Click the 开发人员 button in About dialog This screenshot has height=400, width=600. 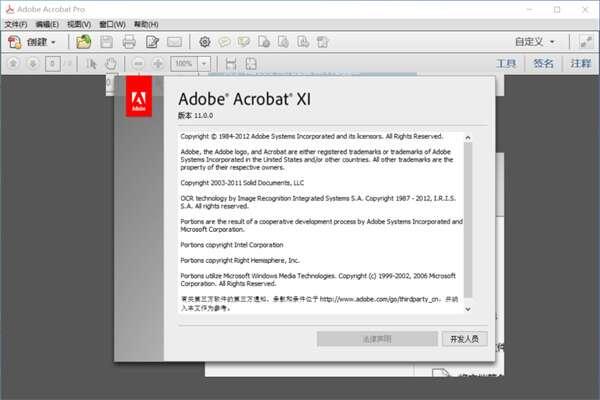pyautogui.click(x=465, y=339)
